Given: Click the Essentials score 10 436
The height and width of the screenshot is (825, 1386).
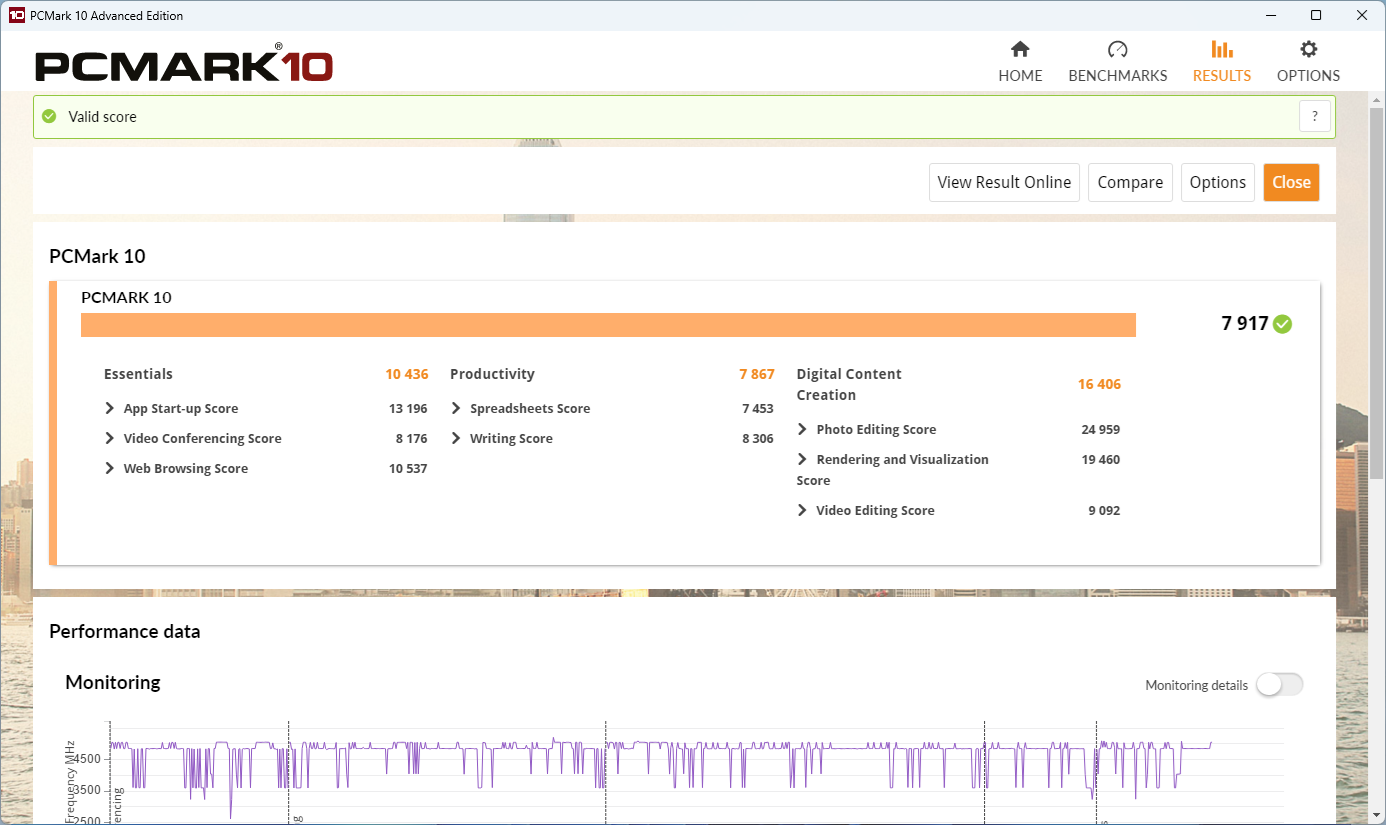Looking at the screenshot, I should coord(407,374).
